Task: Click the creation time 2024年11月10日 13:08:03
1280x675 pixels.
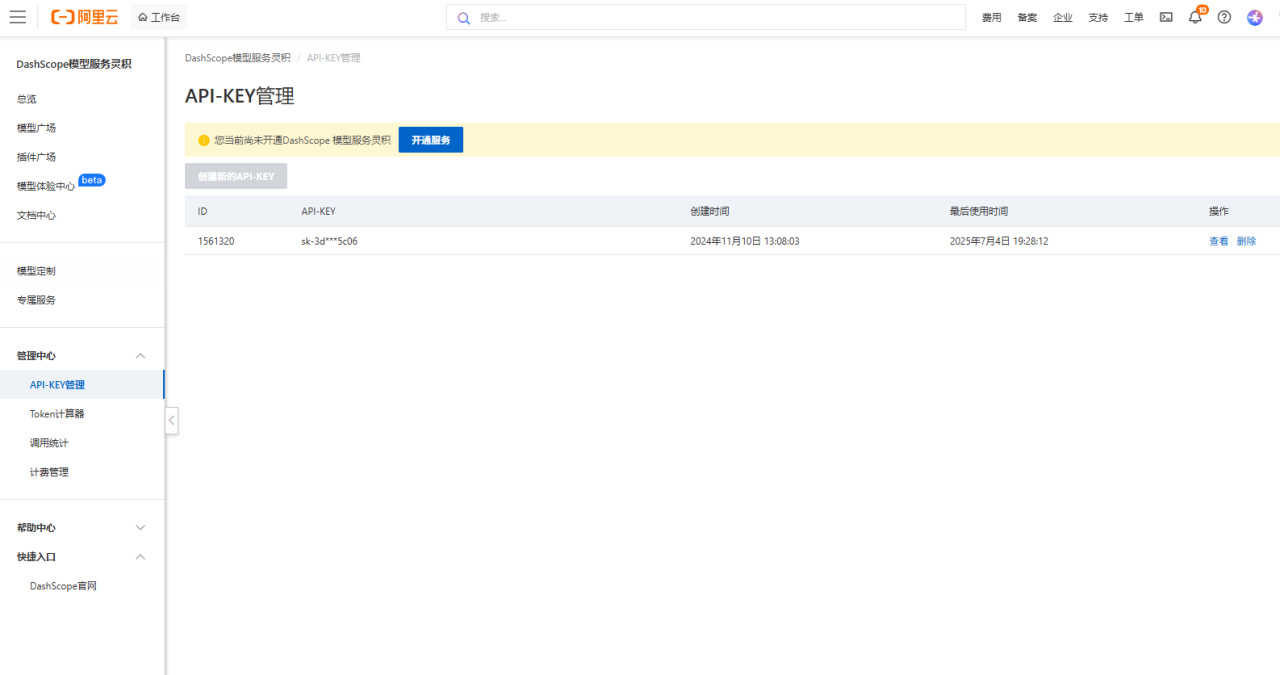Action: [x=745, y=241]
